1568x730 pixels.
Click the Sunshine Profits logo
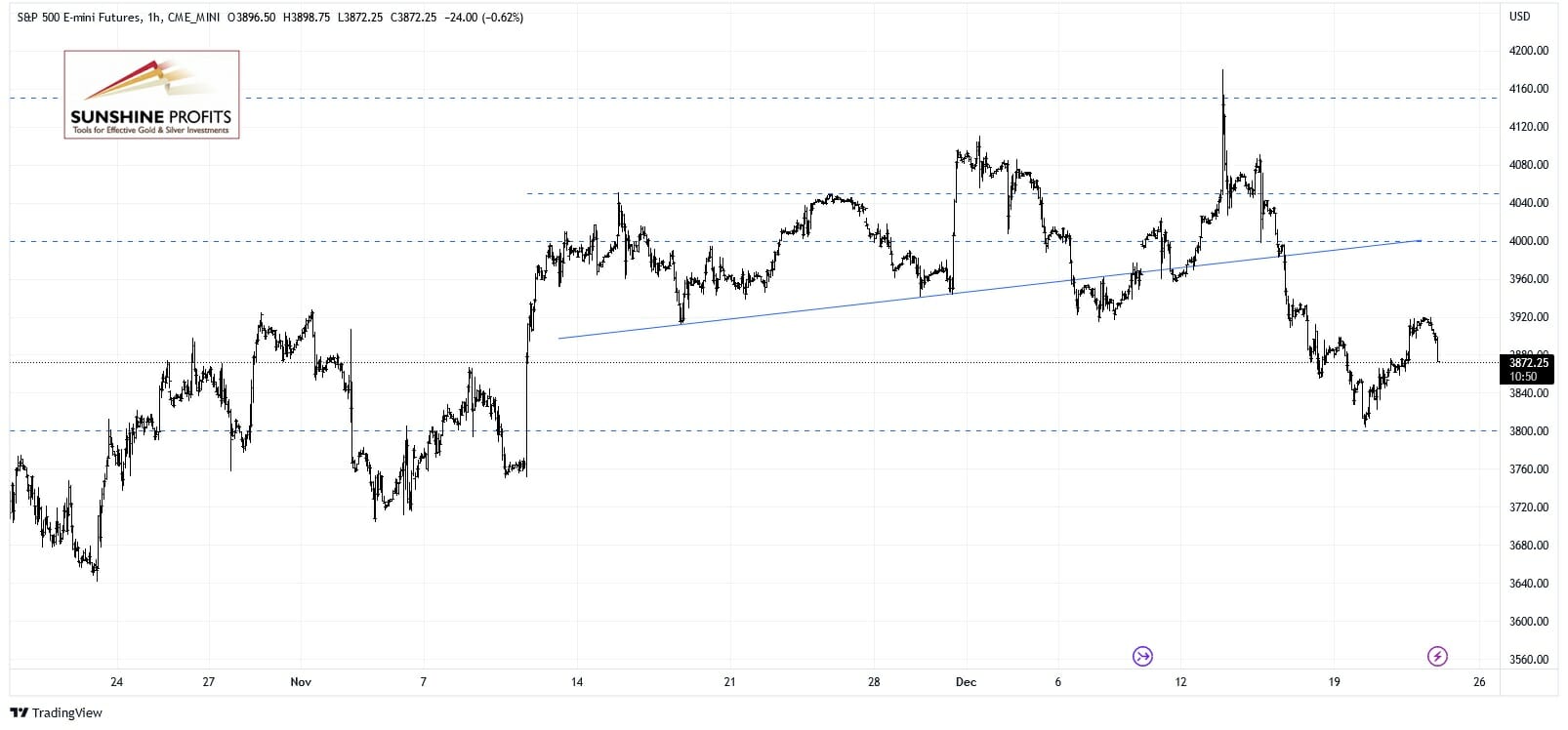[x=151, y=95]
